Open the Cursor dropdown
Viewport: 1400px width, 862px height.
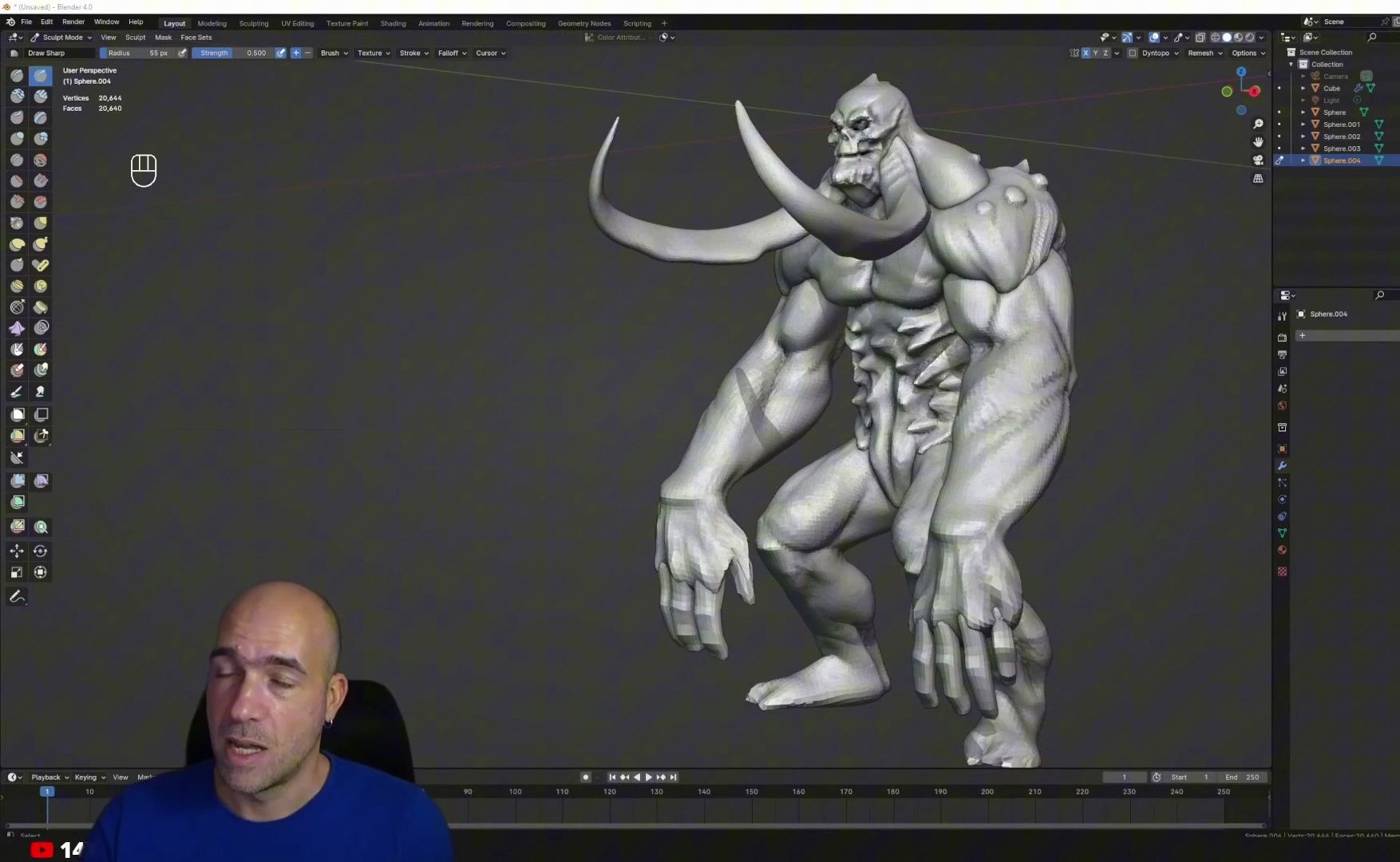(x=490, y=53)
